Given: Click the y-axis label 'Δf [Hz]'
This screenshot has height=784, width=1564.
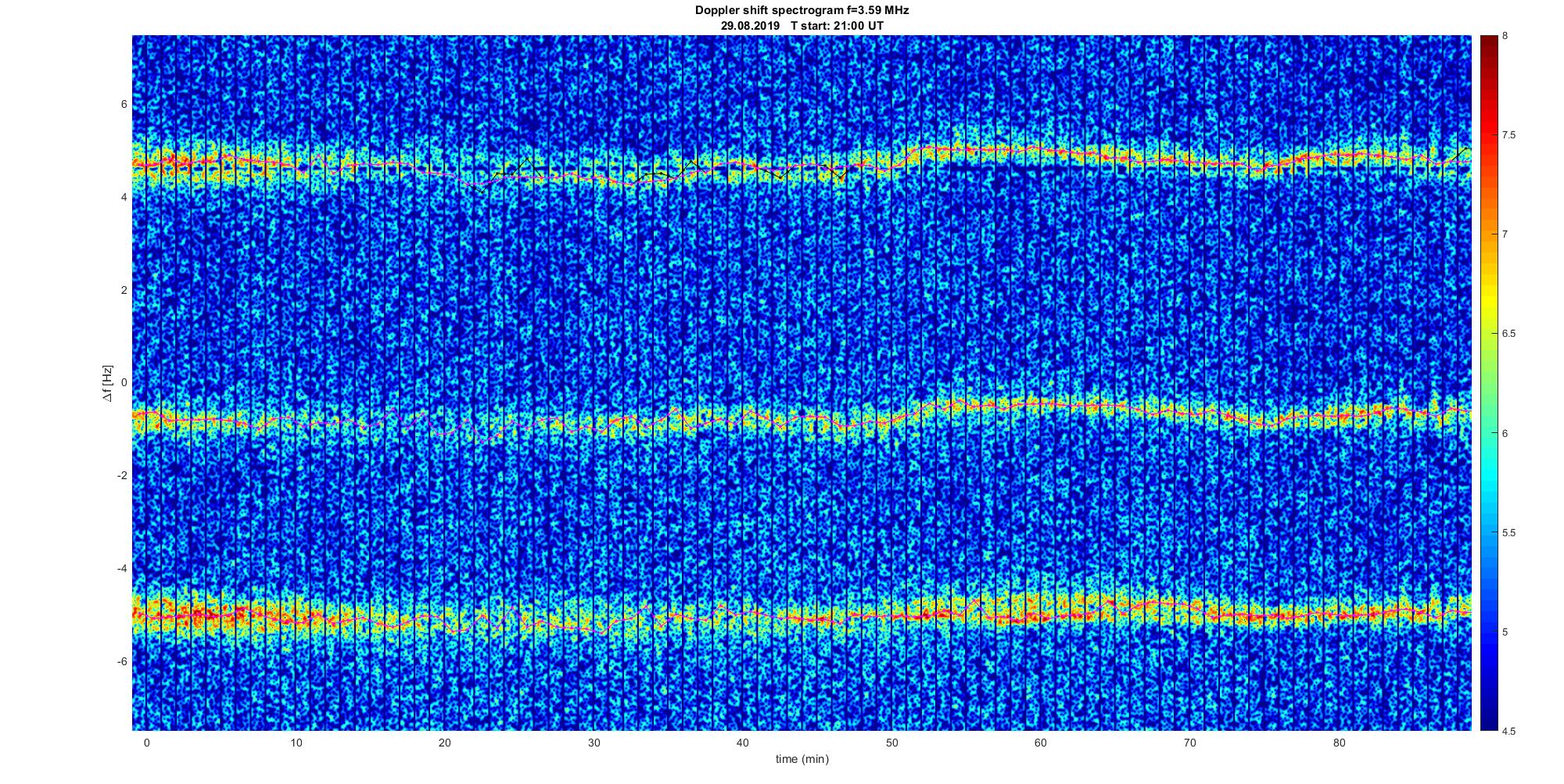Looking at the screenshot, I should 107,383.
